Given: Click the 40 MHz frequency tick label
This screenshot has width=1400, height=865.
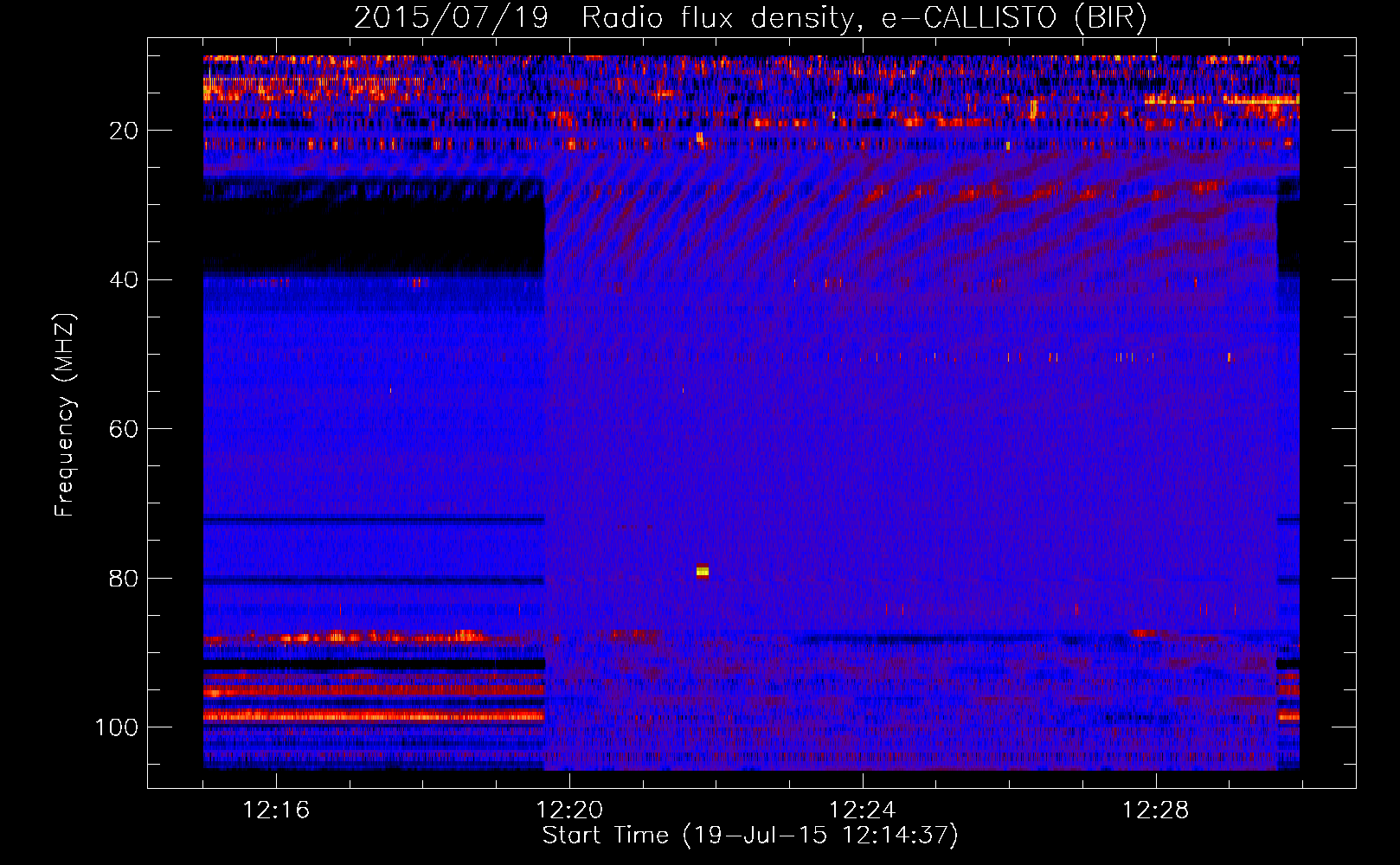Looking at the screenshot, I should tap(125, 280).
